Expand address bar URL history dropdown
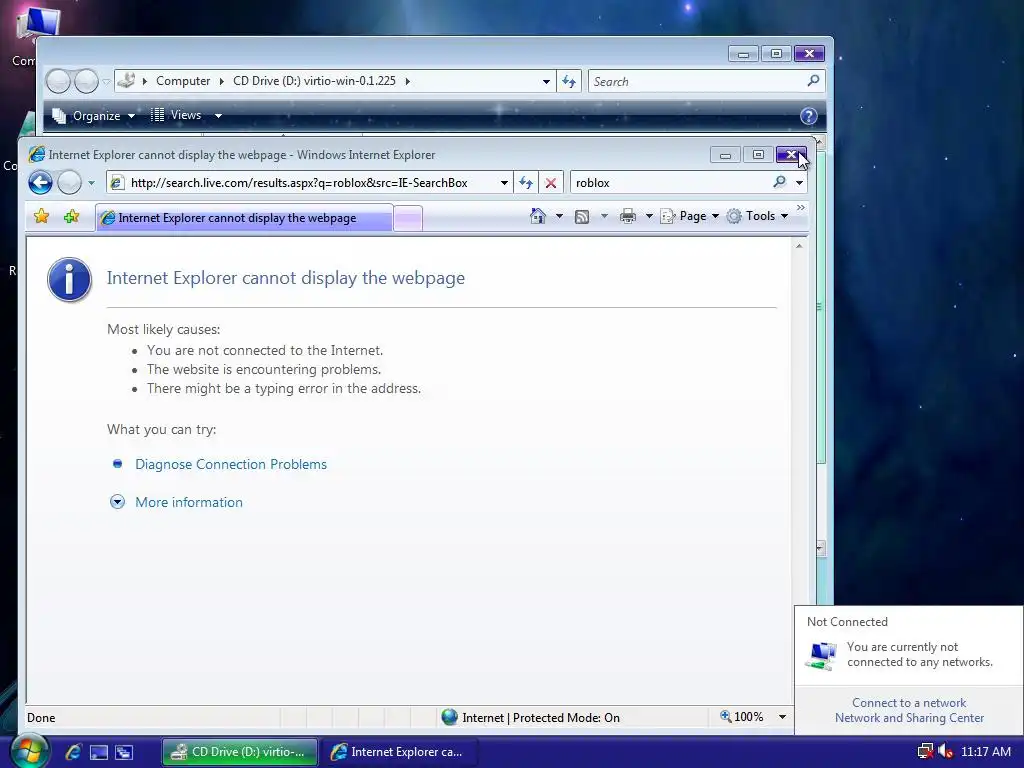The image size is (1024, 768). (x=504, y=183)
